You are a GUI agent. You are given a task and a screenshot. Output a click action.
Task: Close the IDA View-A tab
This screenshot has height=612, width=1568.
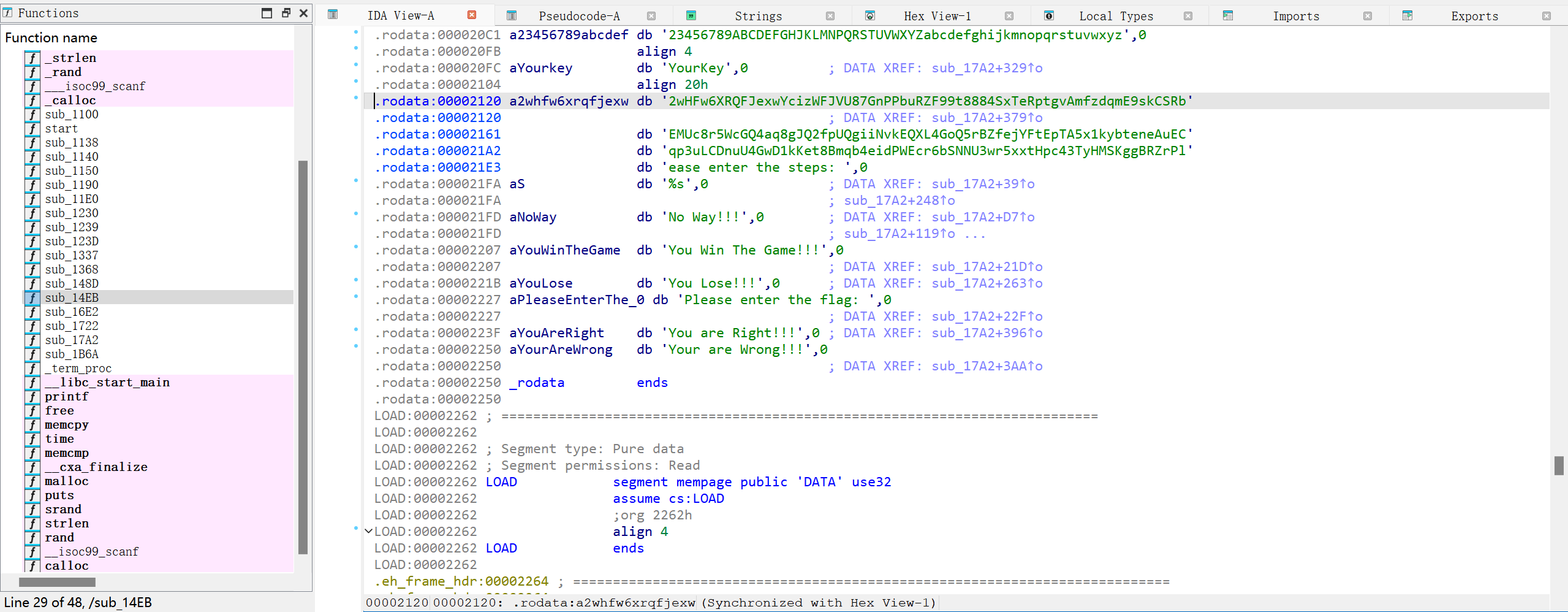click(472, 15)
